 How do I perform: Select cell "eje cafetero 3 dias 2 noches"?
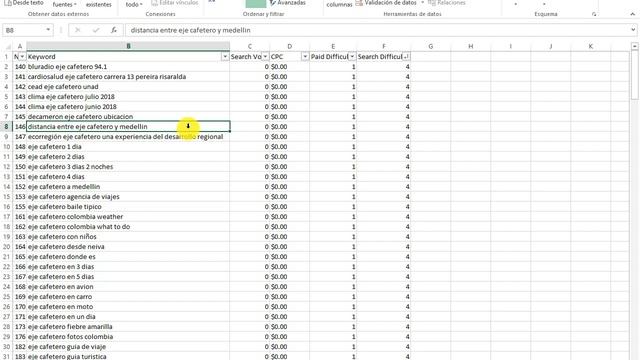[128, 167]
